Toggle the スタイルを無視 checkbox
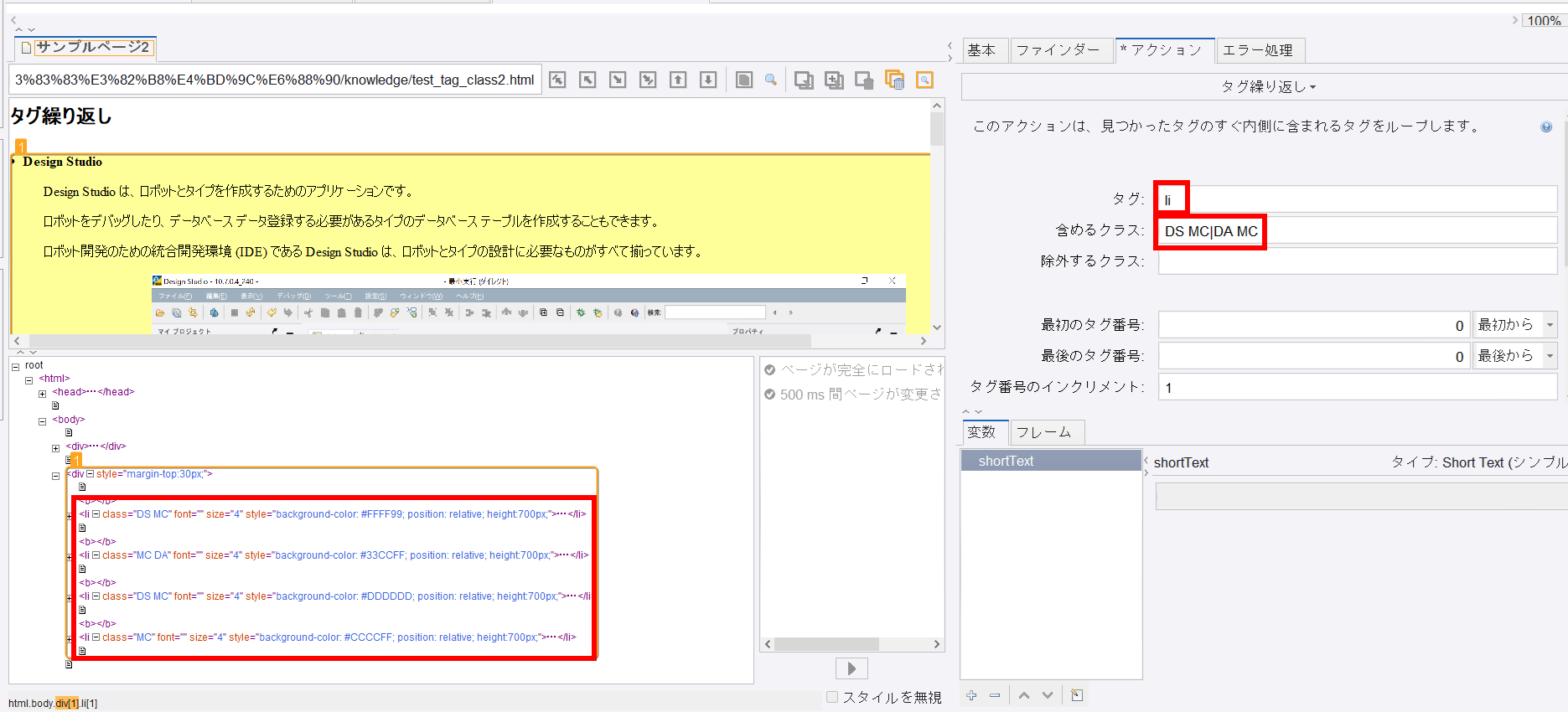This screenshot has height=712, width=1568. (832, 697)
